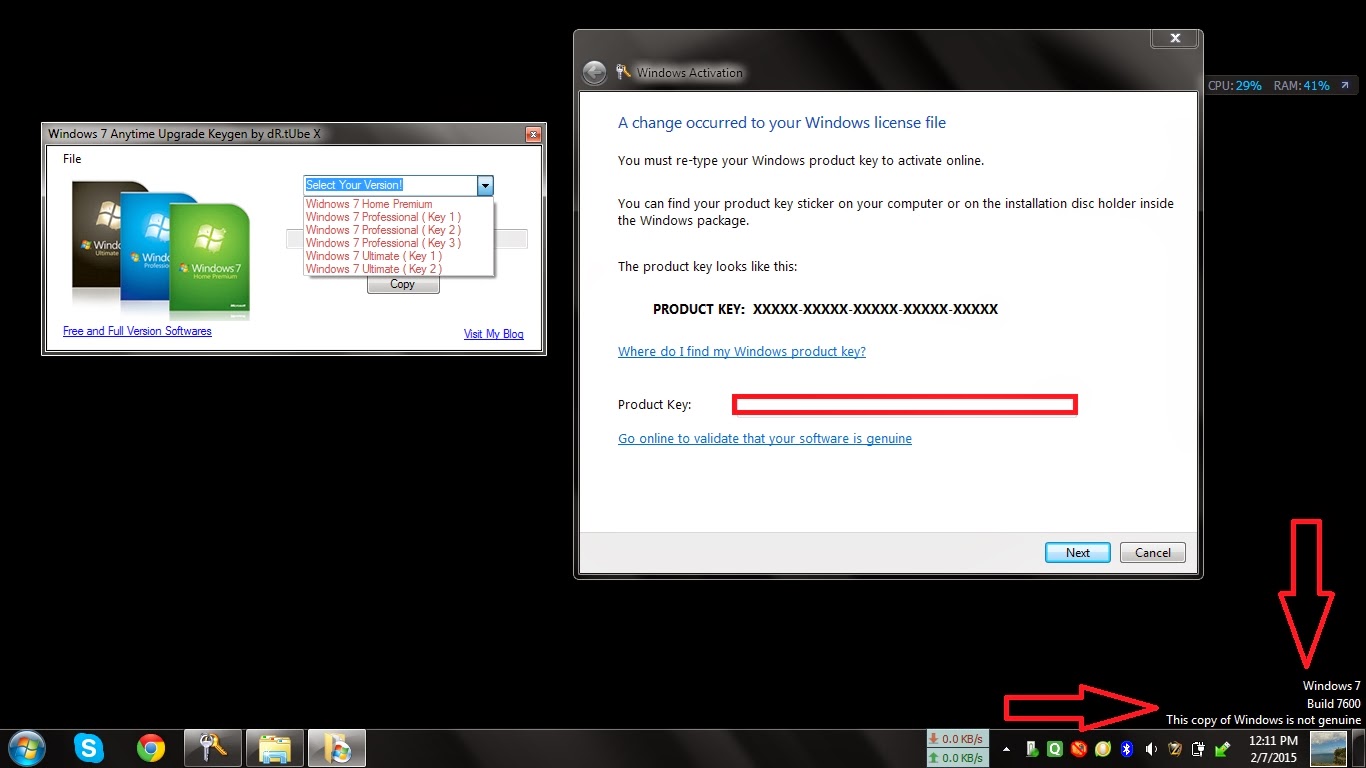1366x768 pixels.
Task: Show hidden system tray icons
Action: coord(1006,749)
